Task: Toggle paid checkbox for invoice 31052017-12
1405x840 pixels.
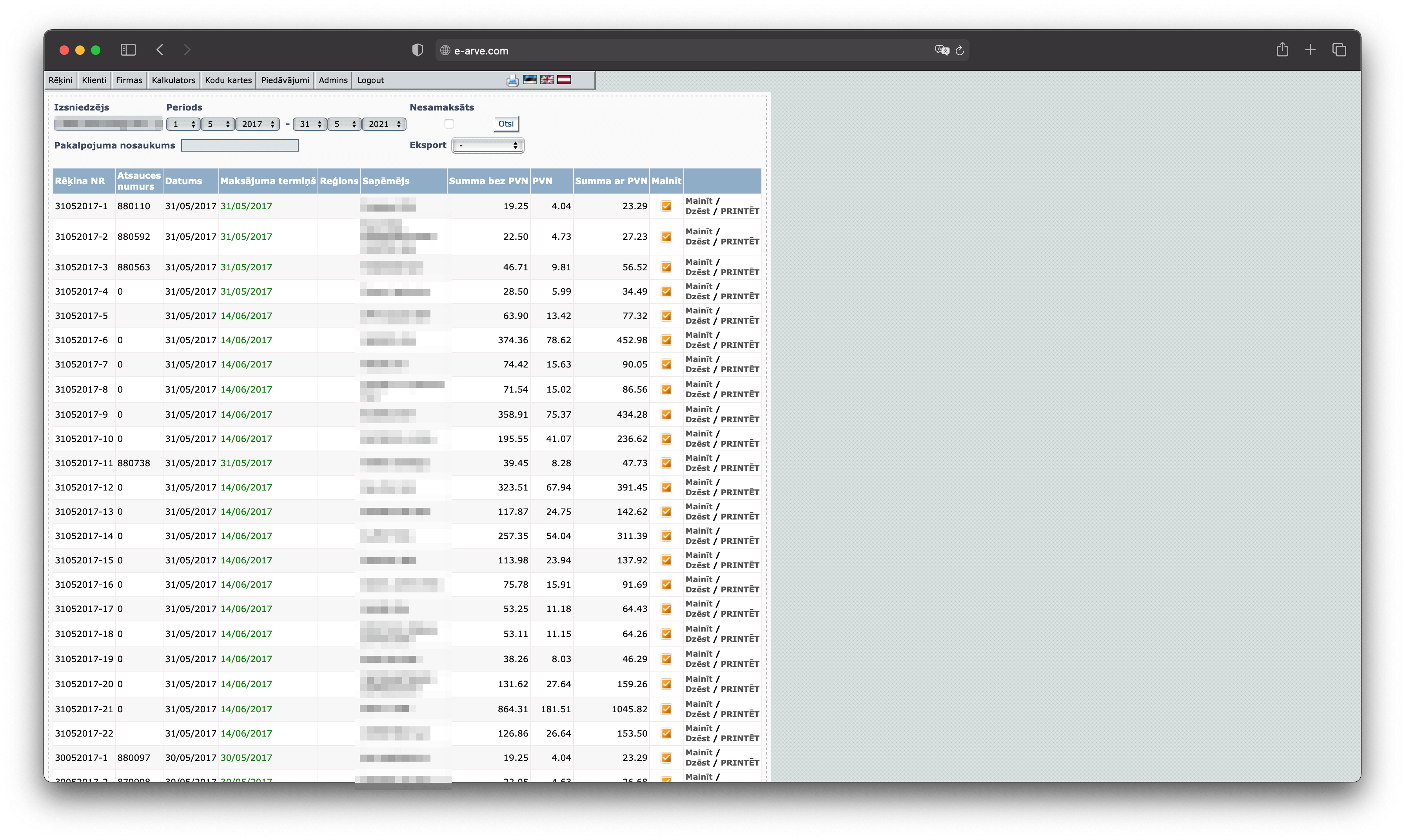Action: point(666,487)
